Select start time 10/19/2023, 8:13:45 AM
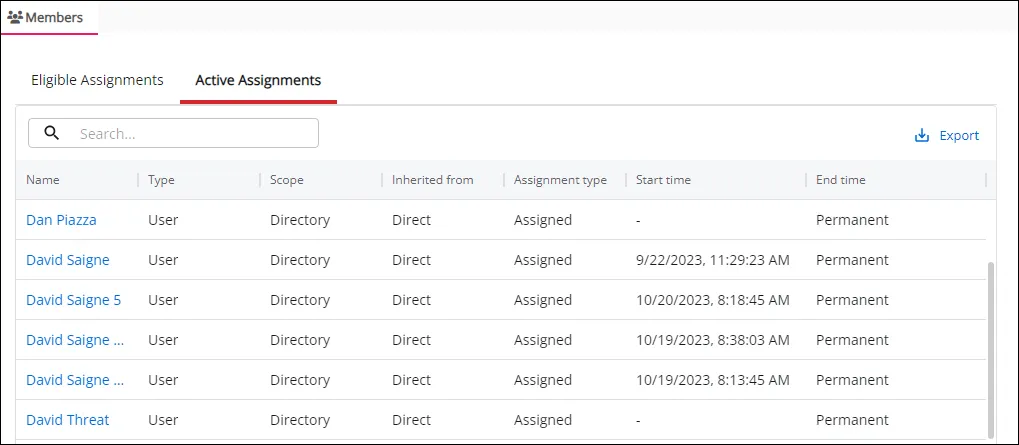This screenshot has width=1019, height=445. (713, 380)
